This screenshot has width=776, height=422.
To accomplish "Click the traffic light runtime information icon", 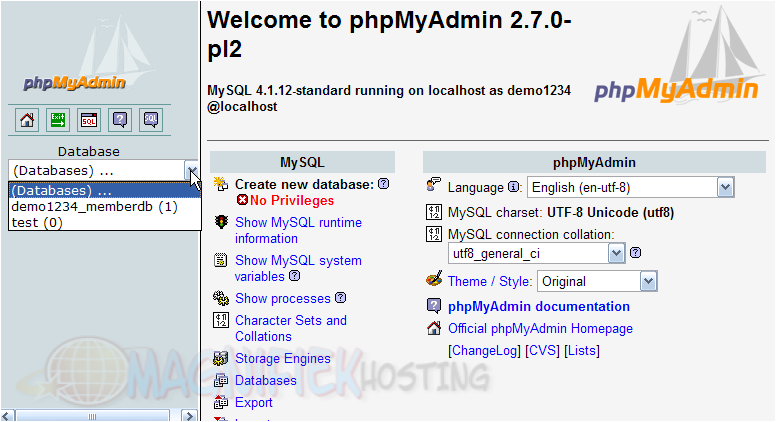I will coord(221,222).
